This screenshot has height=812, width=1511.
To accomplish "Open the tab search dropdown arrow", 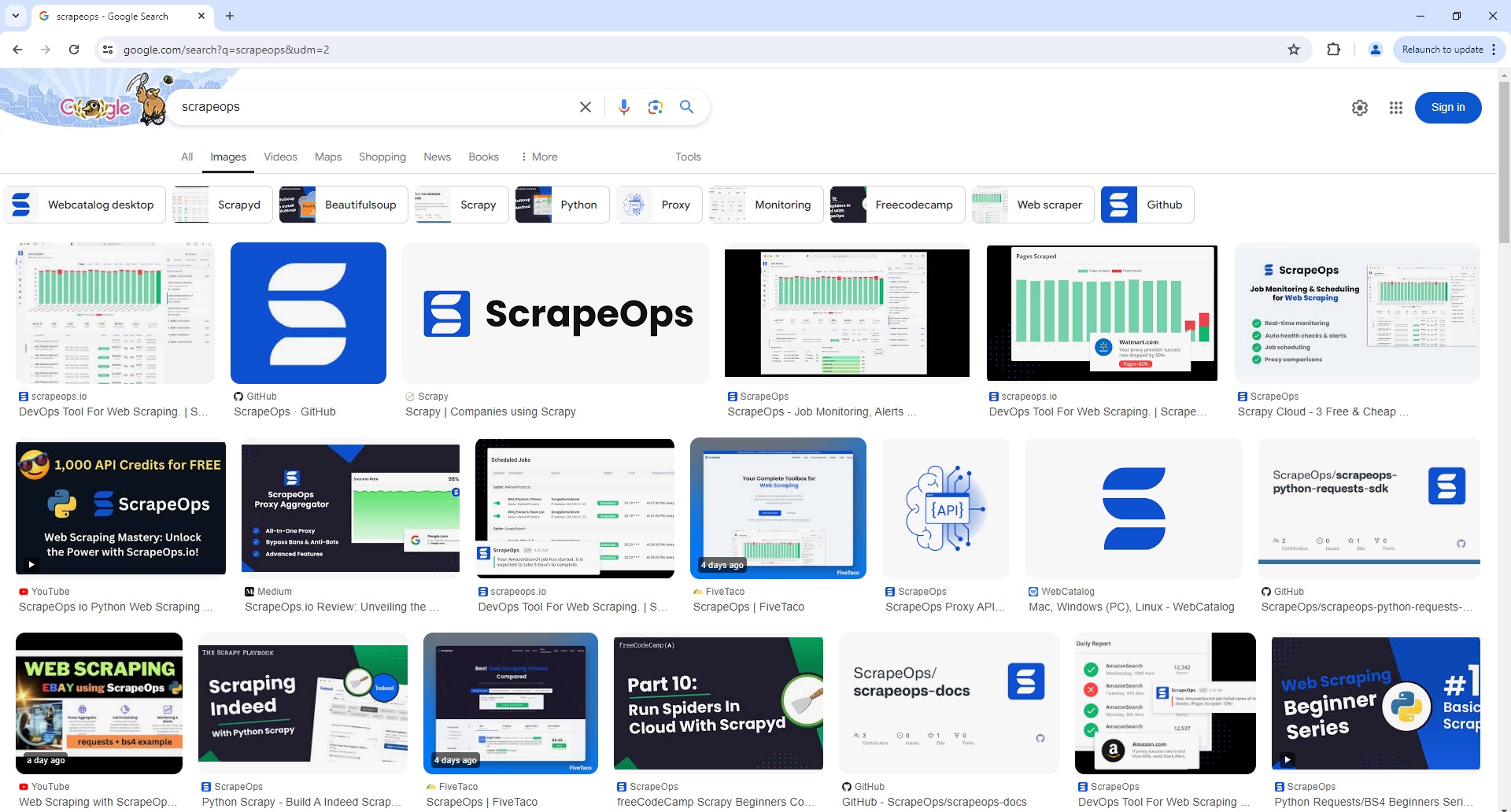I will pyautogui.click(x=14, y=16).
